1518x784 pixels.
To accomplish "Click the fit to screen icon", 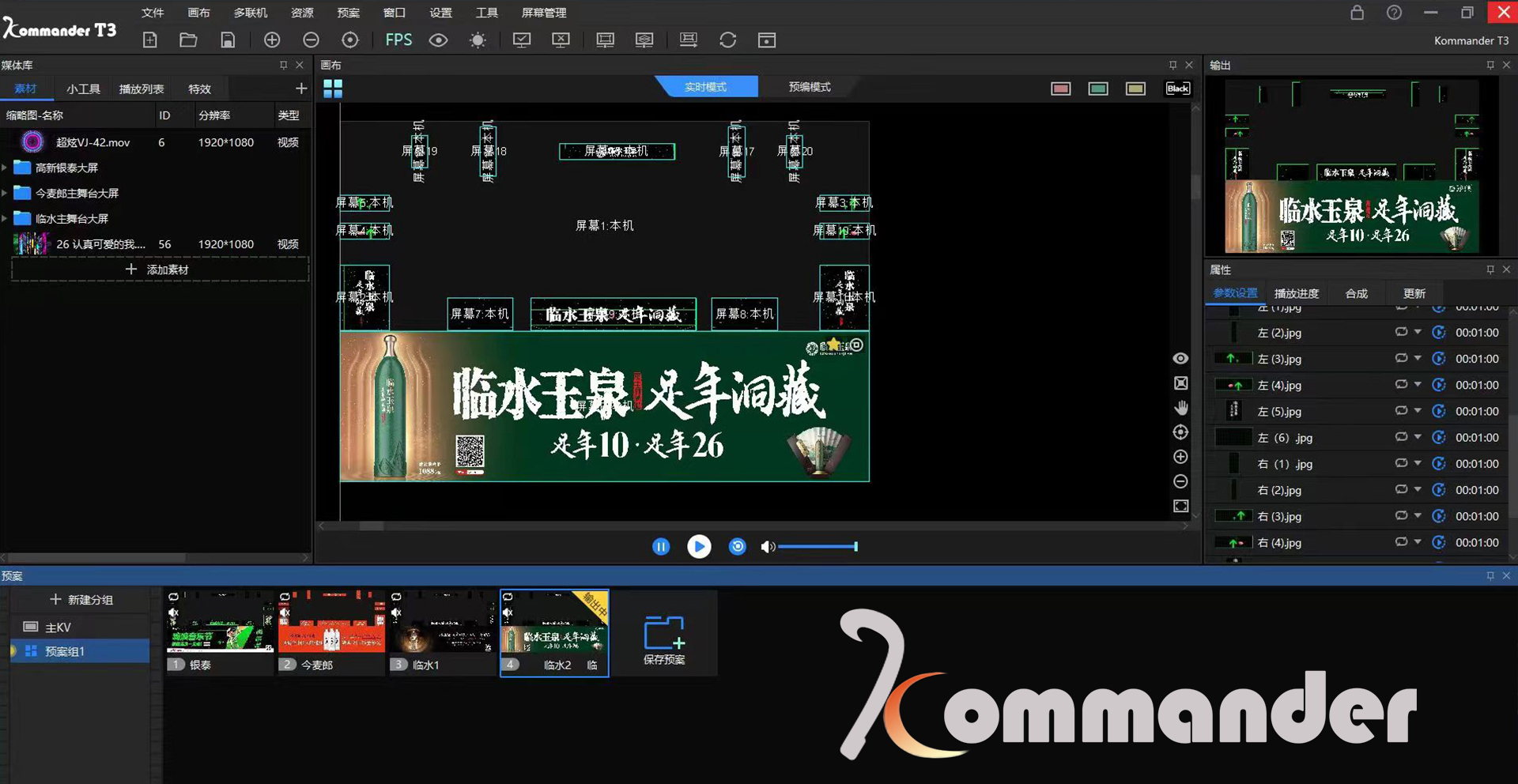I will [x=1180, y=506].
